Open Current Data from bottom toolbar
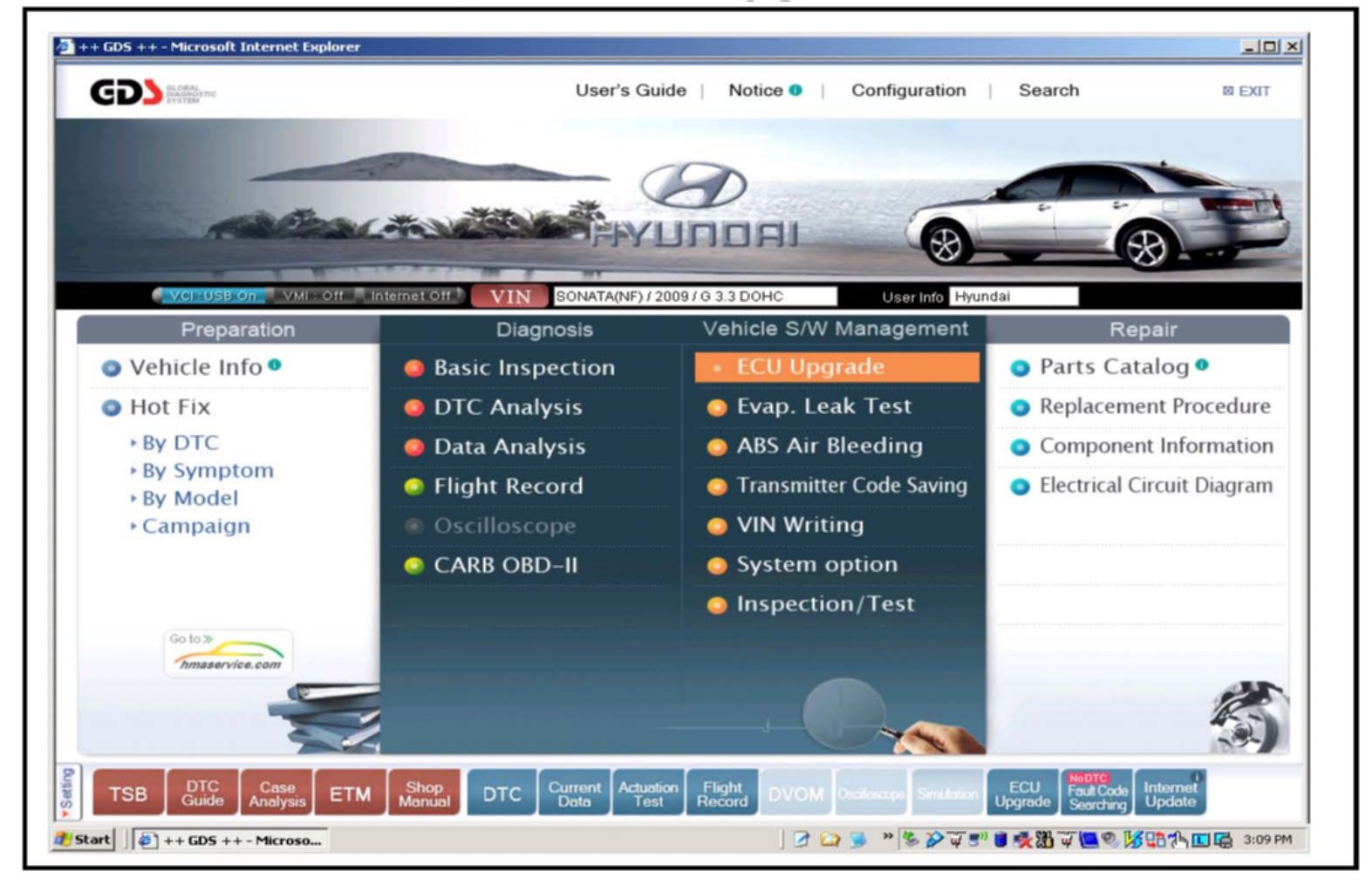Image resolution: width=1372 pixels, height=885 pixels. [574, 793]
